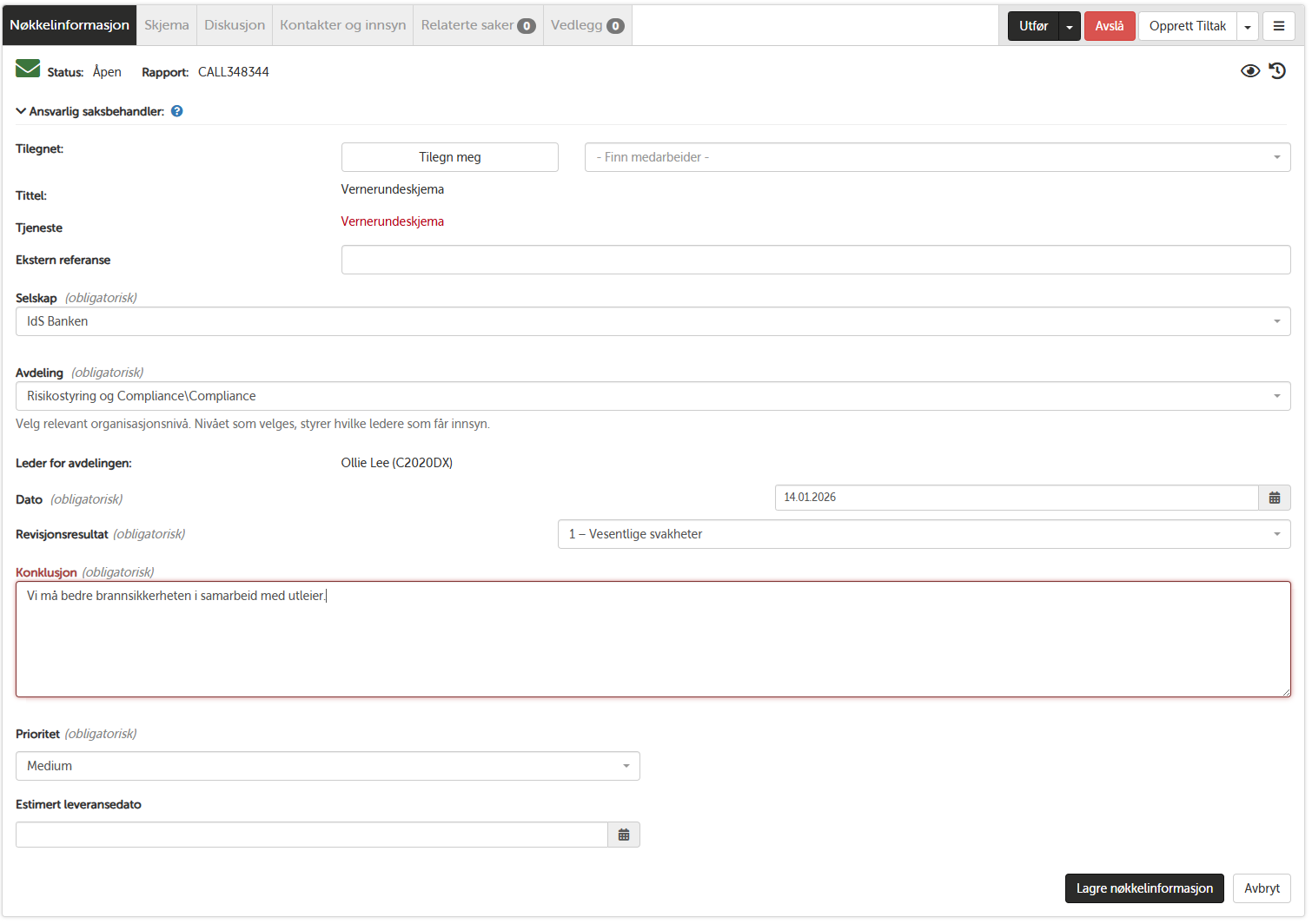The width and height of the screenshot is (1312, 924).
Task: Click the Vernerundeskjema service link
Action: tap(392, 221)
